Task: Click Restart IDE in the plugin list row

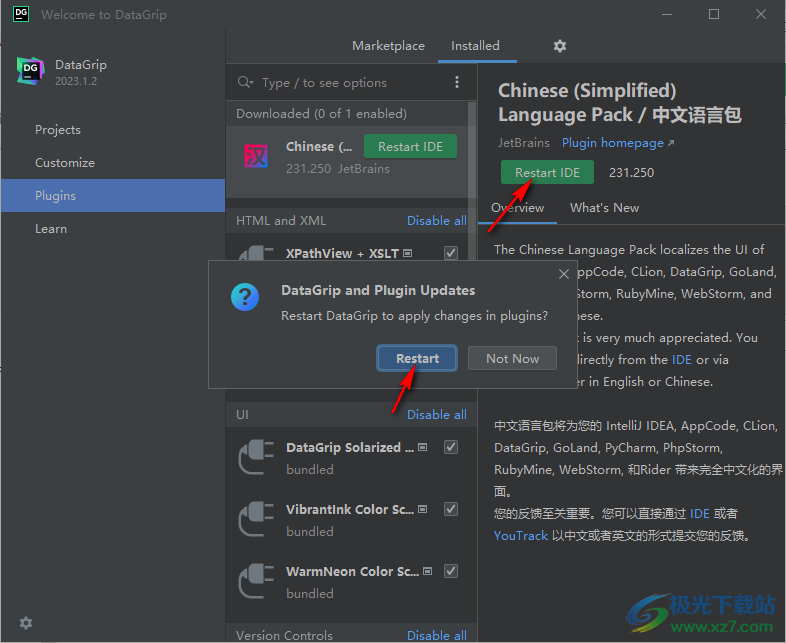Action: (x=410, y=146)
